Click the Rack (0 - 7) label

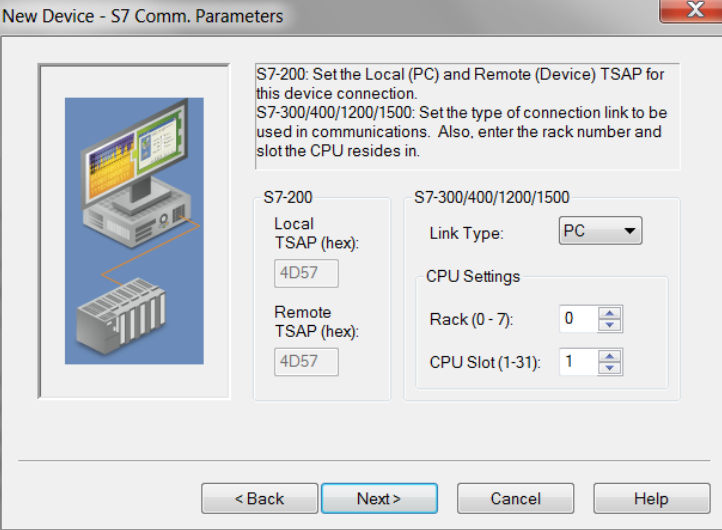tap(471, 319)
